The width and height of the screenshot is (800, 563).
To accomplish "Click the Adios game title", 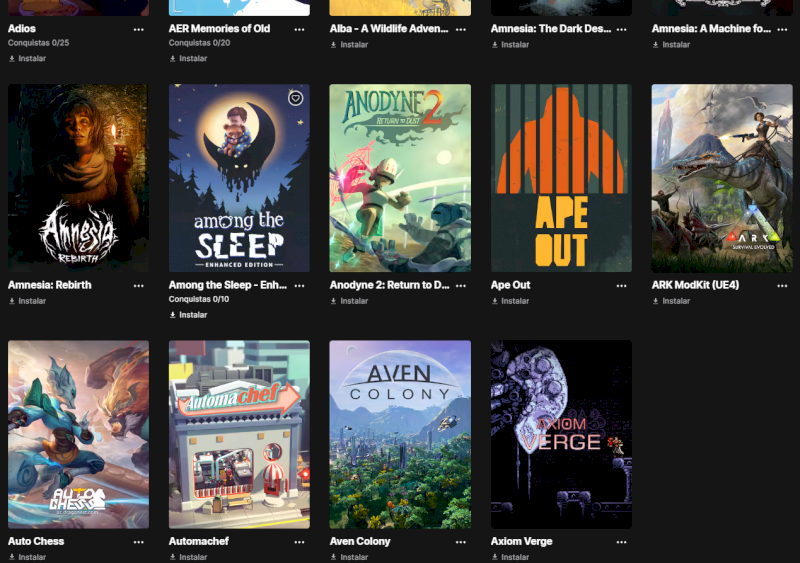I will [22, 29].
